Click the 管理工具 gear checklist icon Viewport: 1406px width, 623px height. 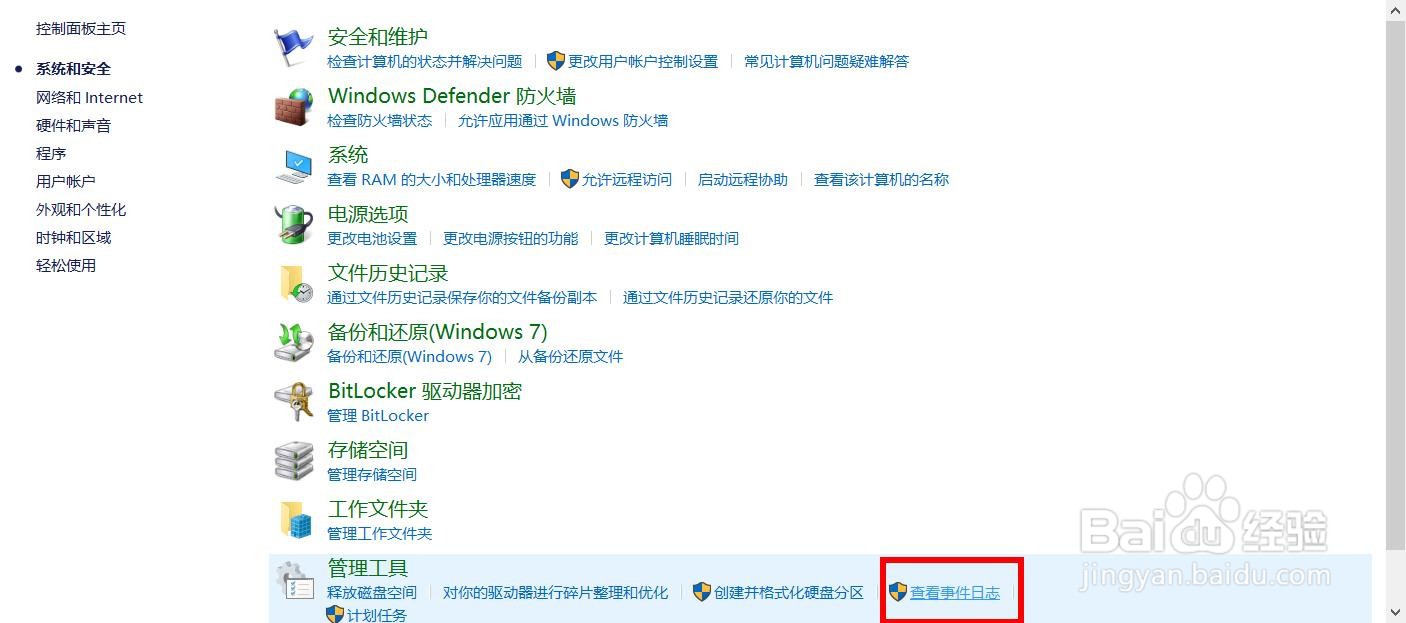tap(294, 579)
